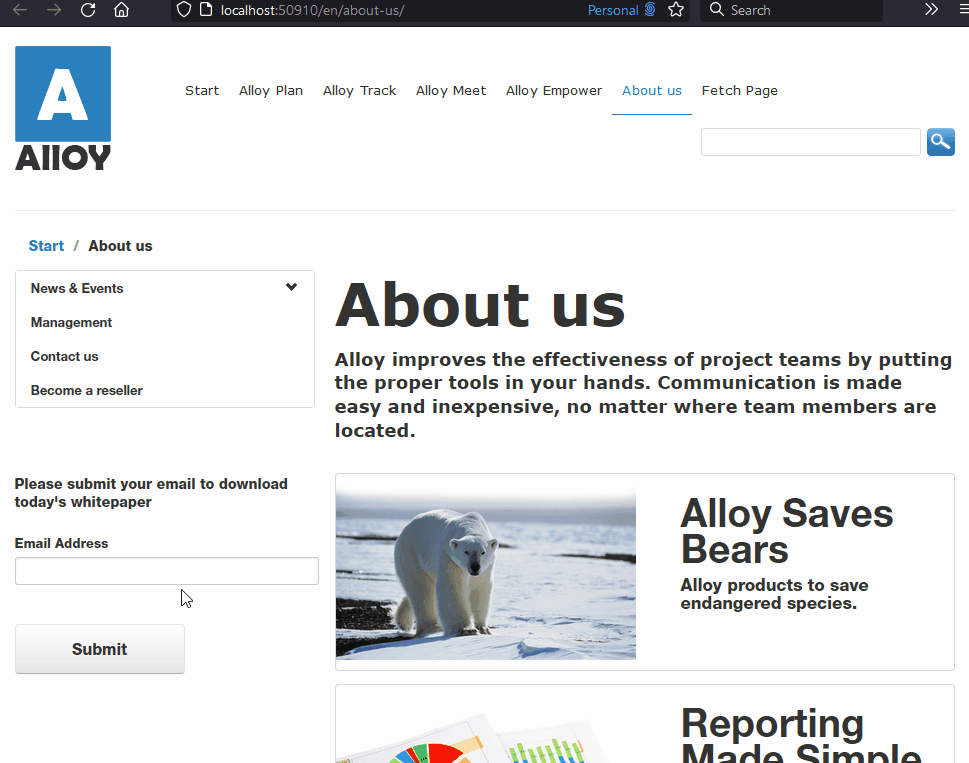Follow the Start breadcrumb link
This screenshot has height=763, width=969.
46,246
